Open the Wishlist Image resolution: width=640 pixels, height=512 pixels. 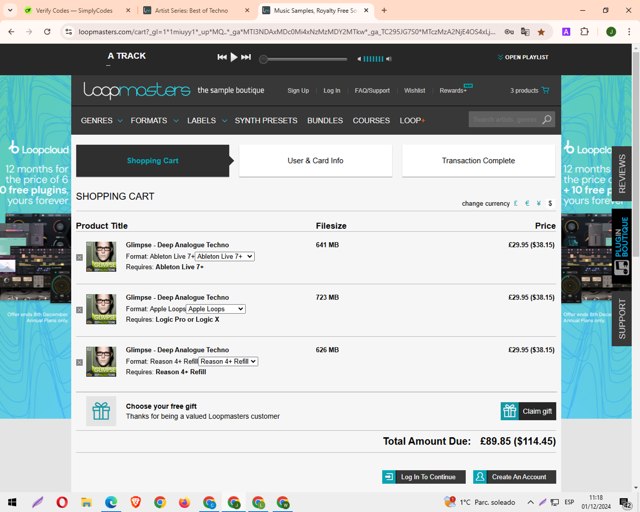point(414,91)
